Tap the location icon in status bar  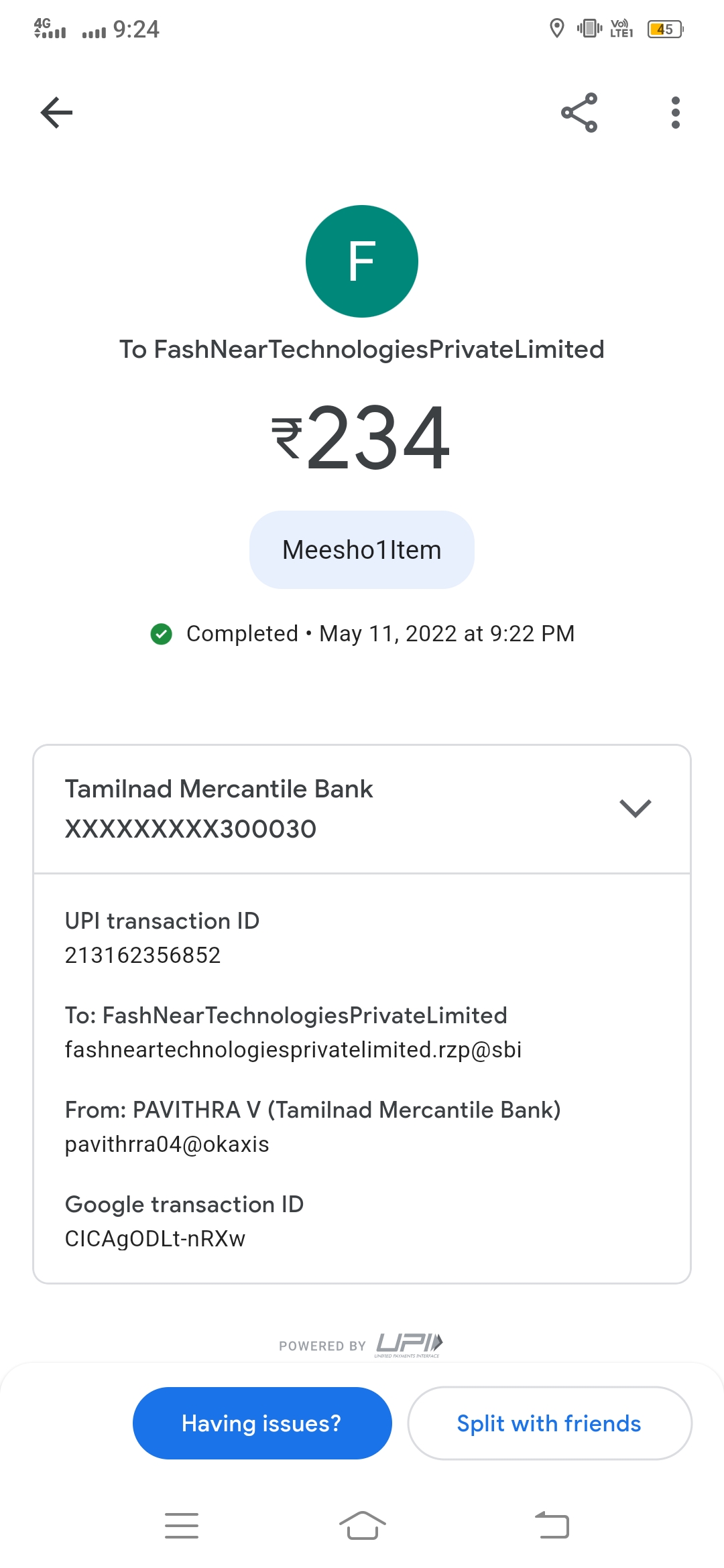click(x=556, y=29)
